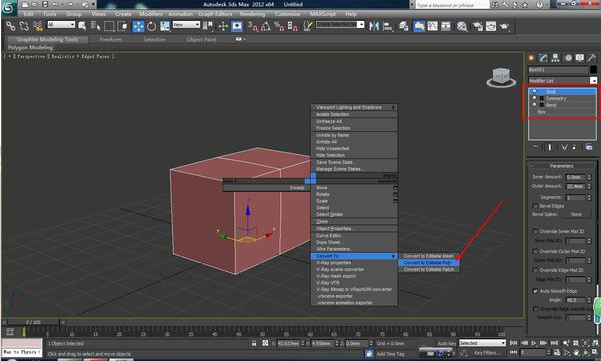
Task: Choose Convert to Editable Poly
Action: click(x=429, y=263)
